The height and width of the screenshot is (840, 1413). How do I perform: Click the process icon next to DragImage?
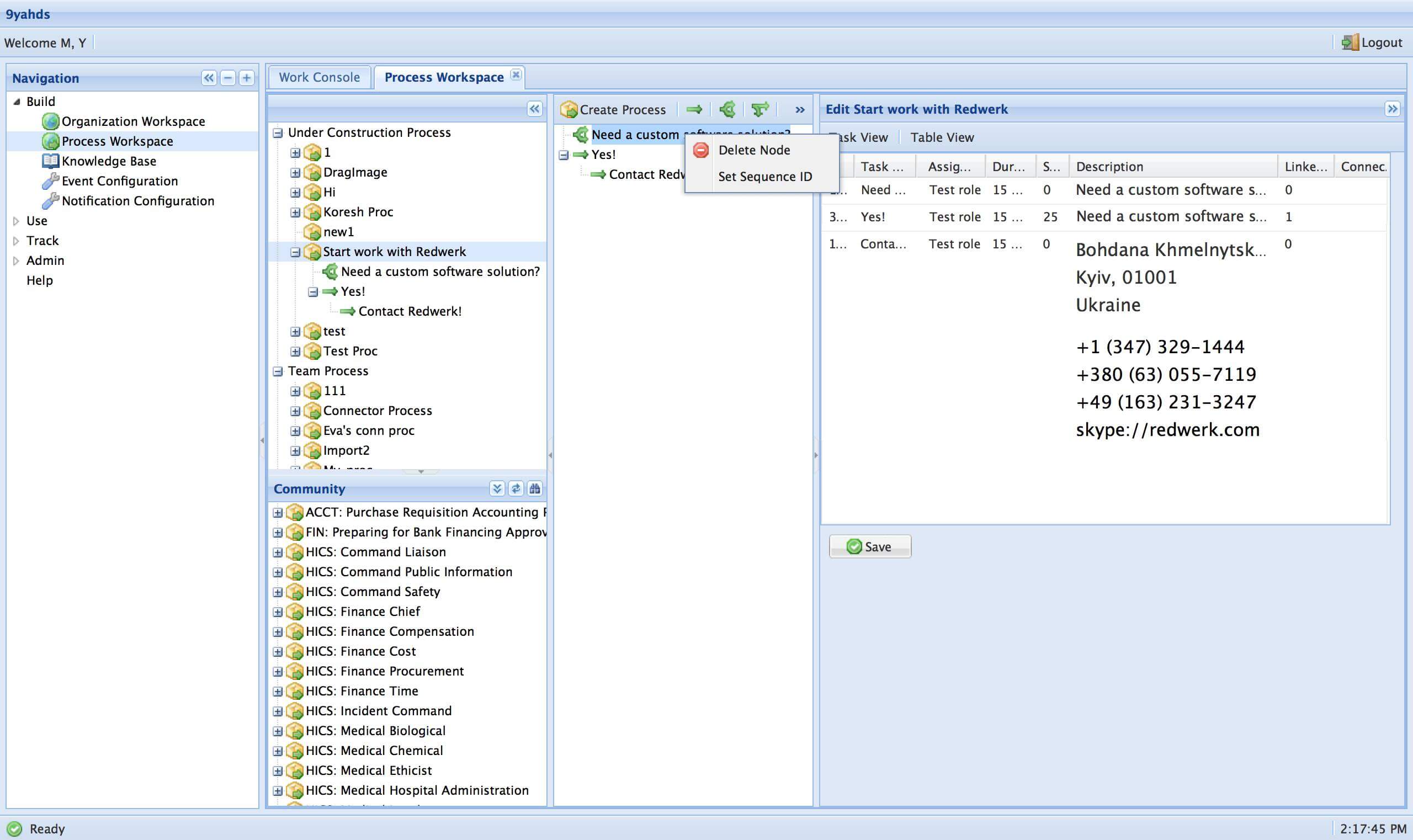click(x=312, y=172)
